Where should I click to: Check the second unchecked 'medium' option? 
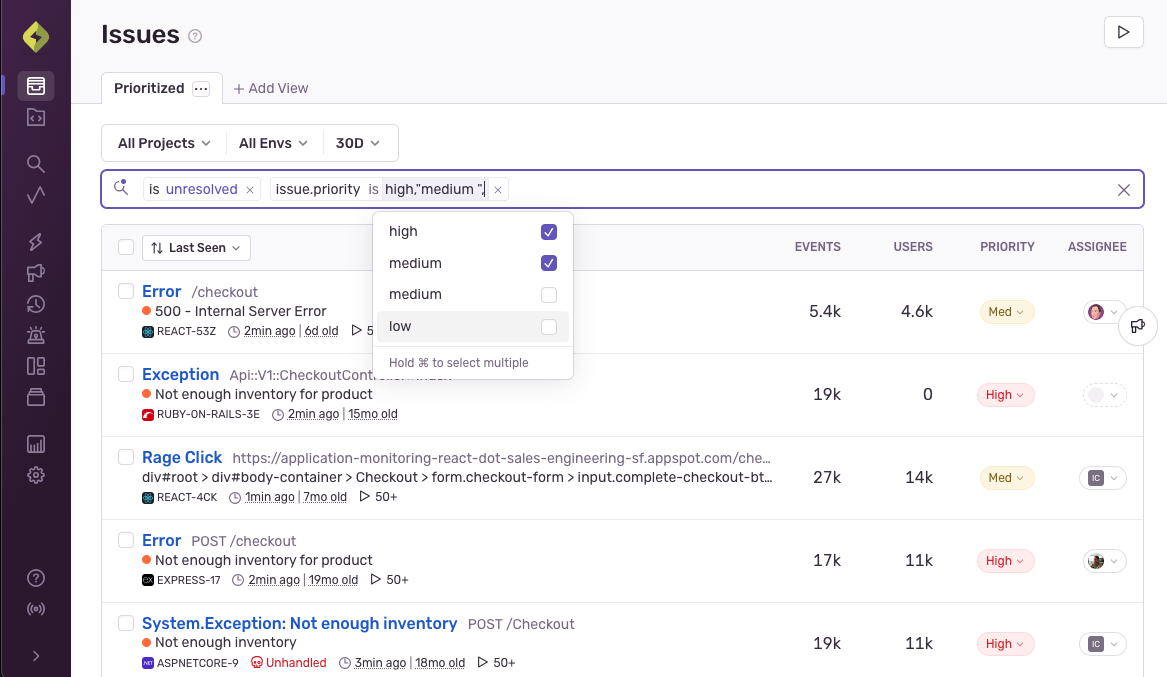[549, 295]
